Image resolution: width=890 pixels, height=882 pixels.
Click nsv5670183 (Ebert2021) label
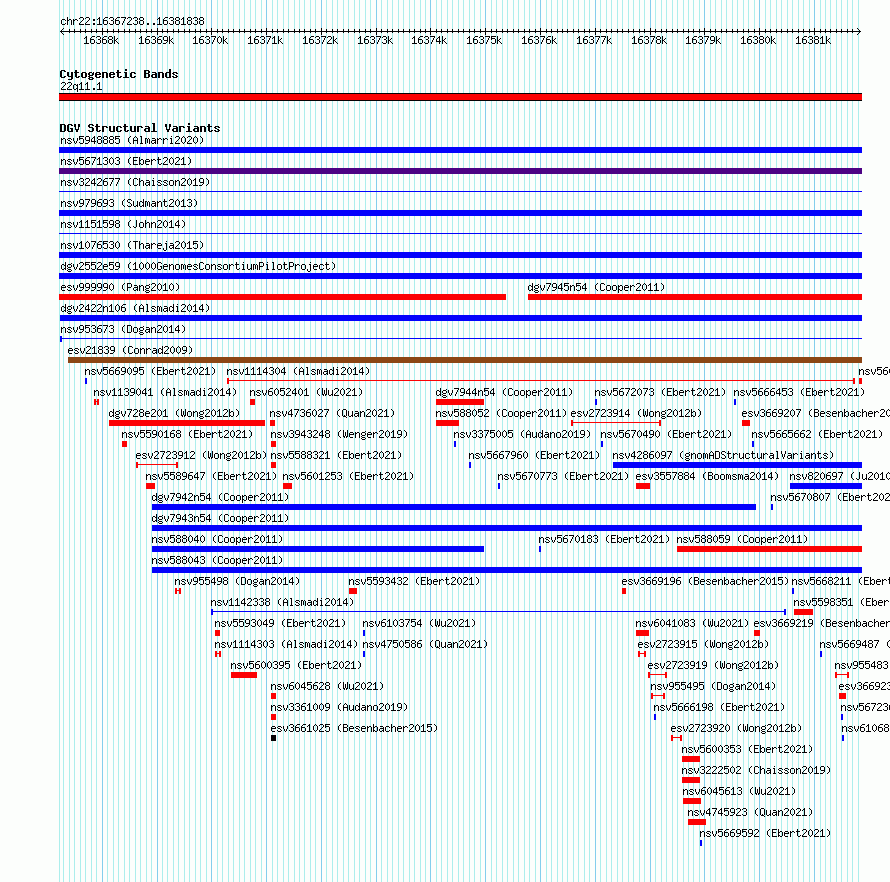(604, 539)
